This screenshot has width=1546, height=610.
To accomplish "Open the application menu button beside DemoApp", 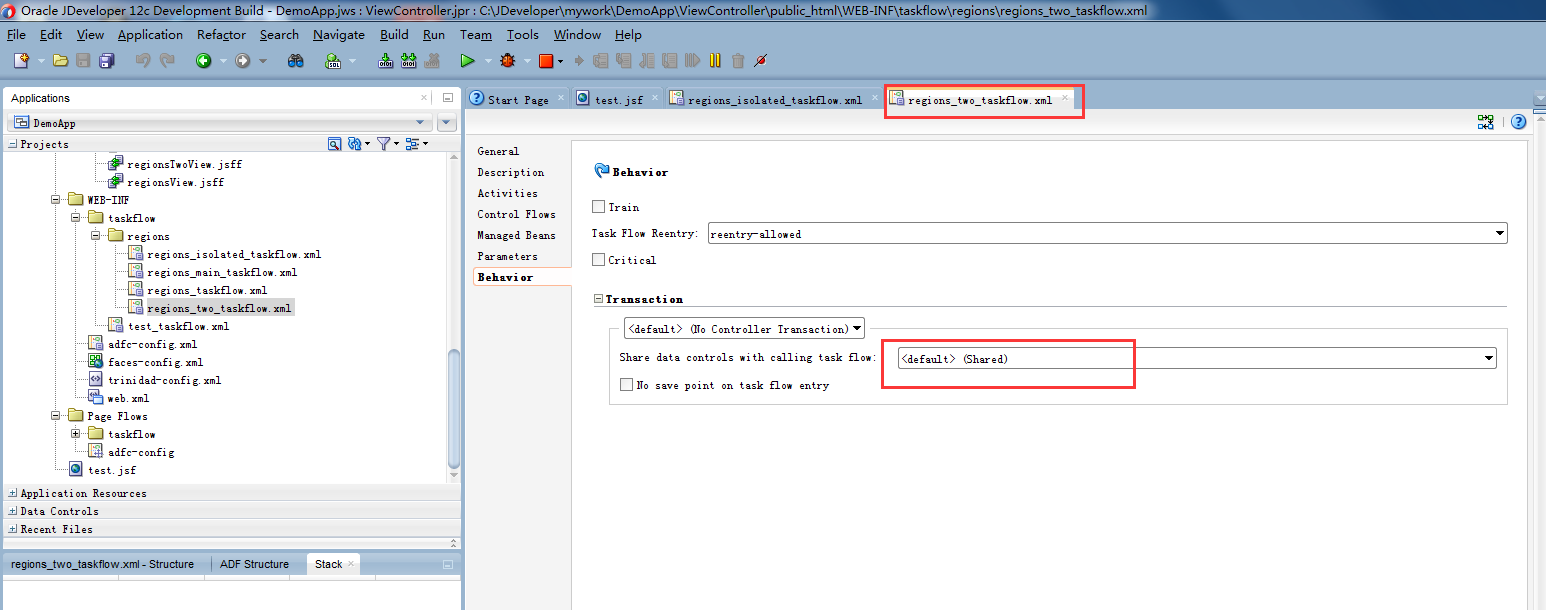I will pyautogui.click(x=447, y=123).
